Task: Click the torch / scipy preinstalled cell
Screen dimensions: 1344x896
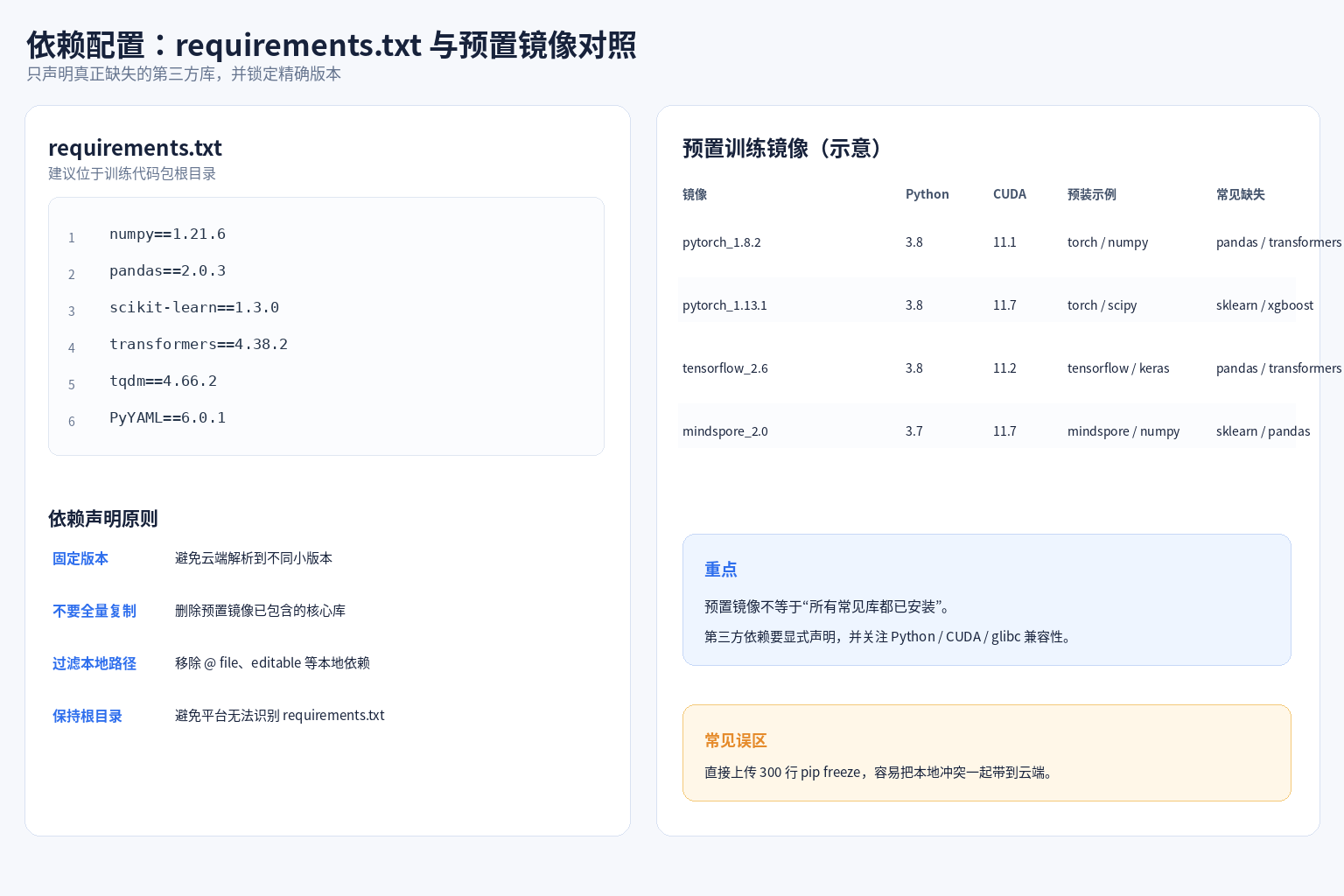Action: click(1102, 305)
